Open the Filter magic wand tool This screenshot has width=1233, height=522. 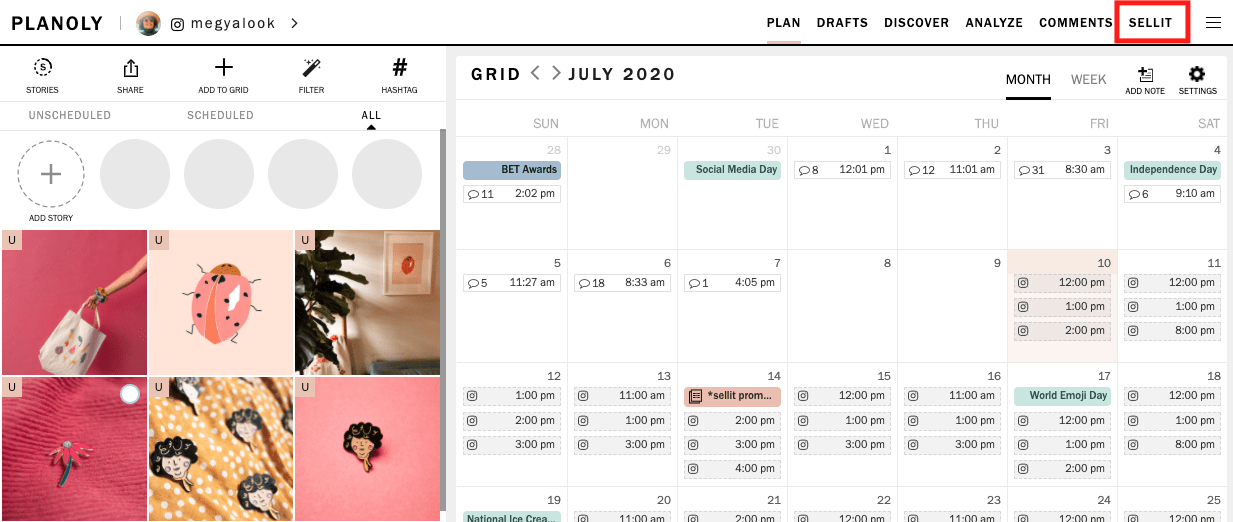[311, 68]
